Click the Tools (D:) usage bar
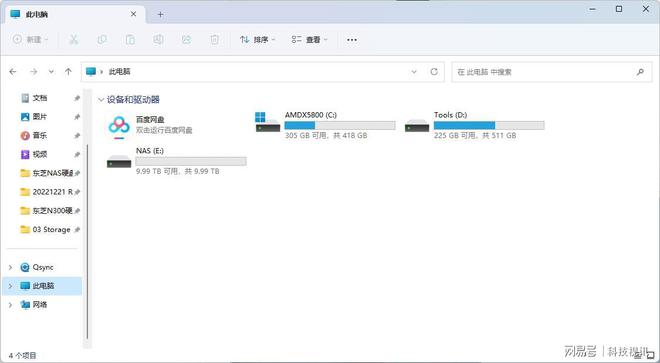The image size is (660, 363). 489,125
